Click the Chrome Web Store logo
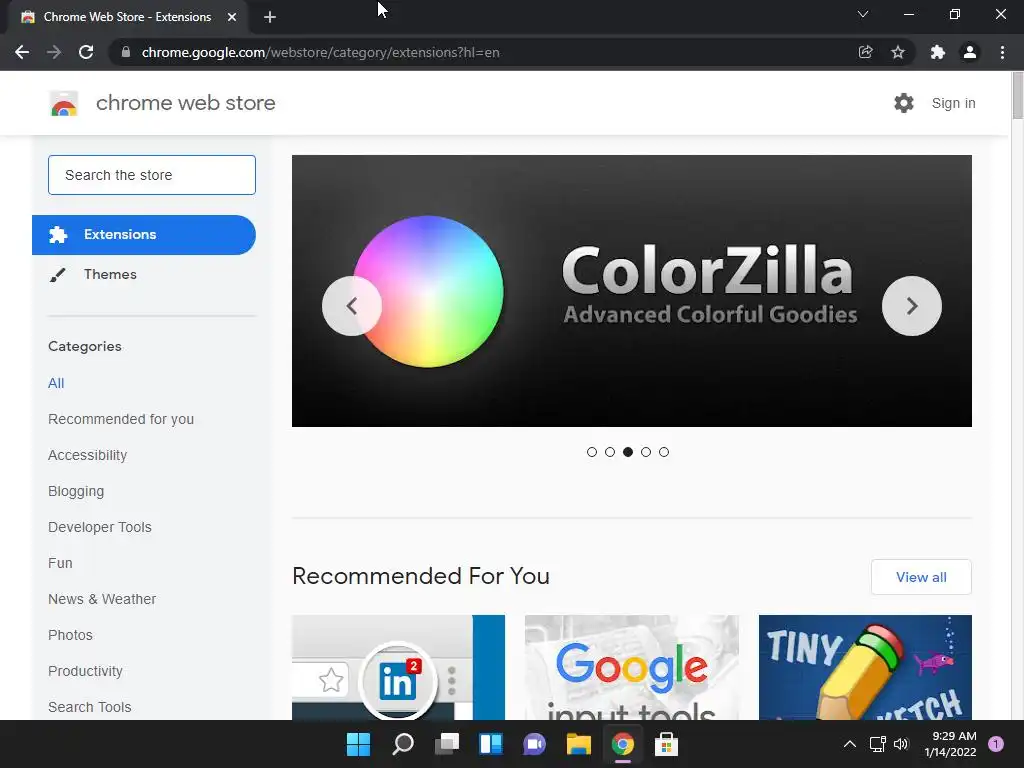 (x=64, y=103)
